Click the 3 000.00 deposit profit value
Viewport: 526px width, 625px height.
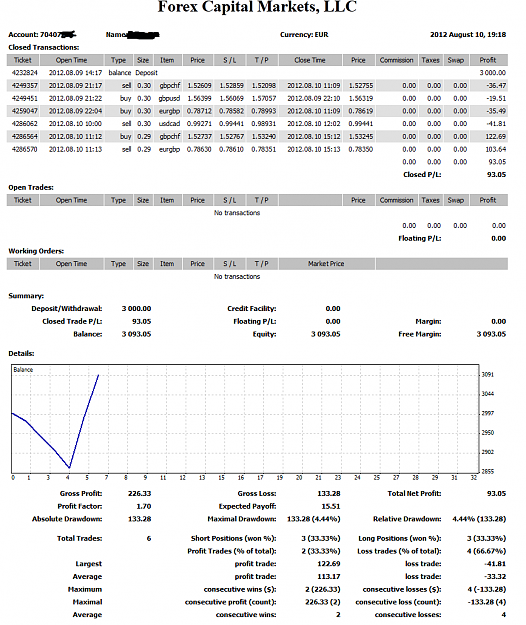pyautogui.click(x=493, y=73)
